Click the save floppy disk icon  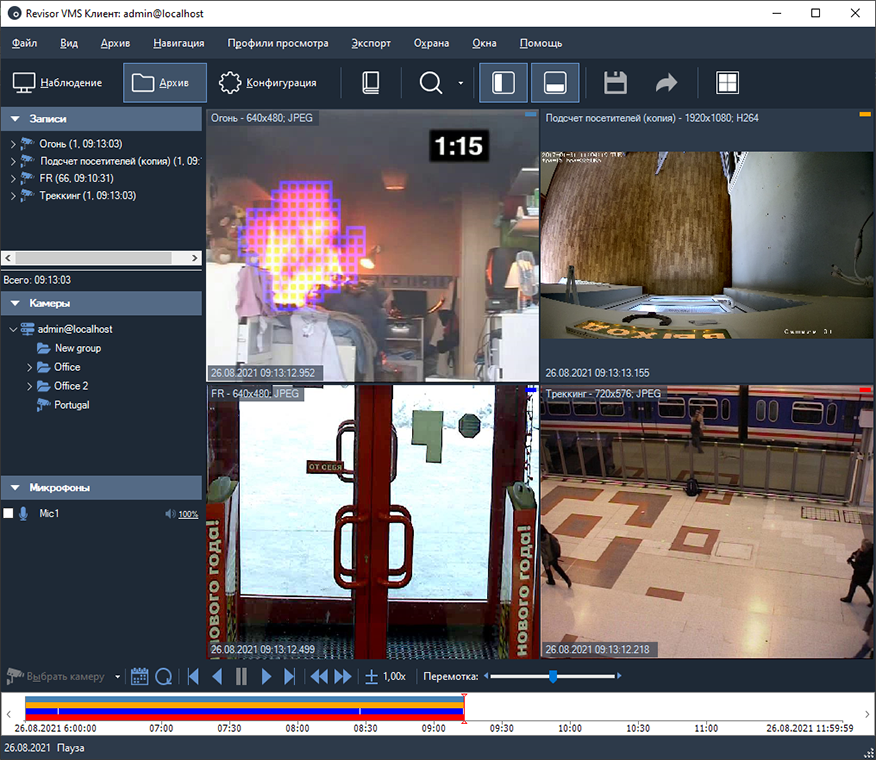615,83
